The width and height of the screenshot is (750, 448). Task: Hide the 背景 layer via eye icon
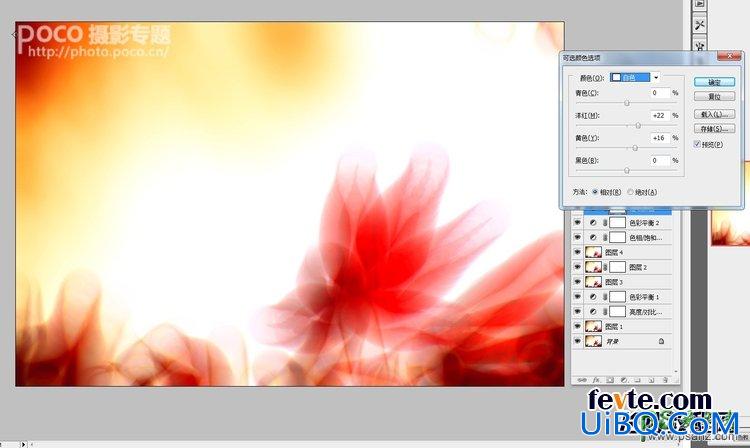(x=577, y=341)
